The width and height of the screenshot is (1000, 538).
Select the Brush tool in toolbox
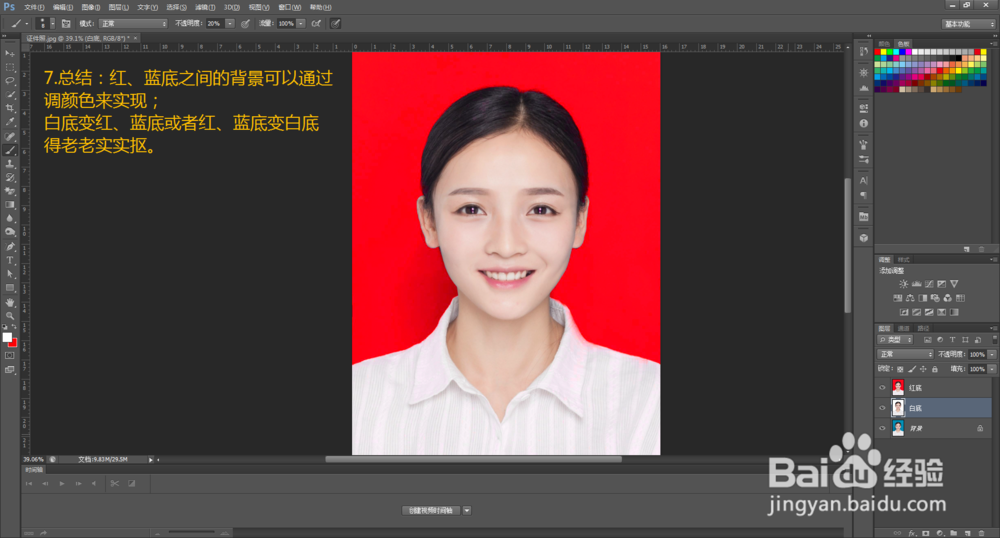(x=10, y=150)
